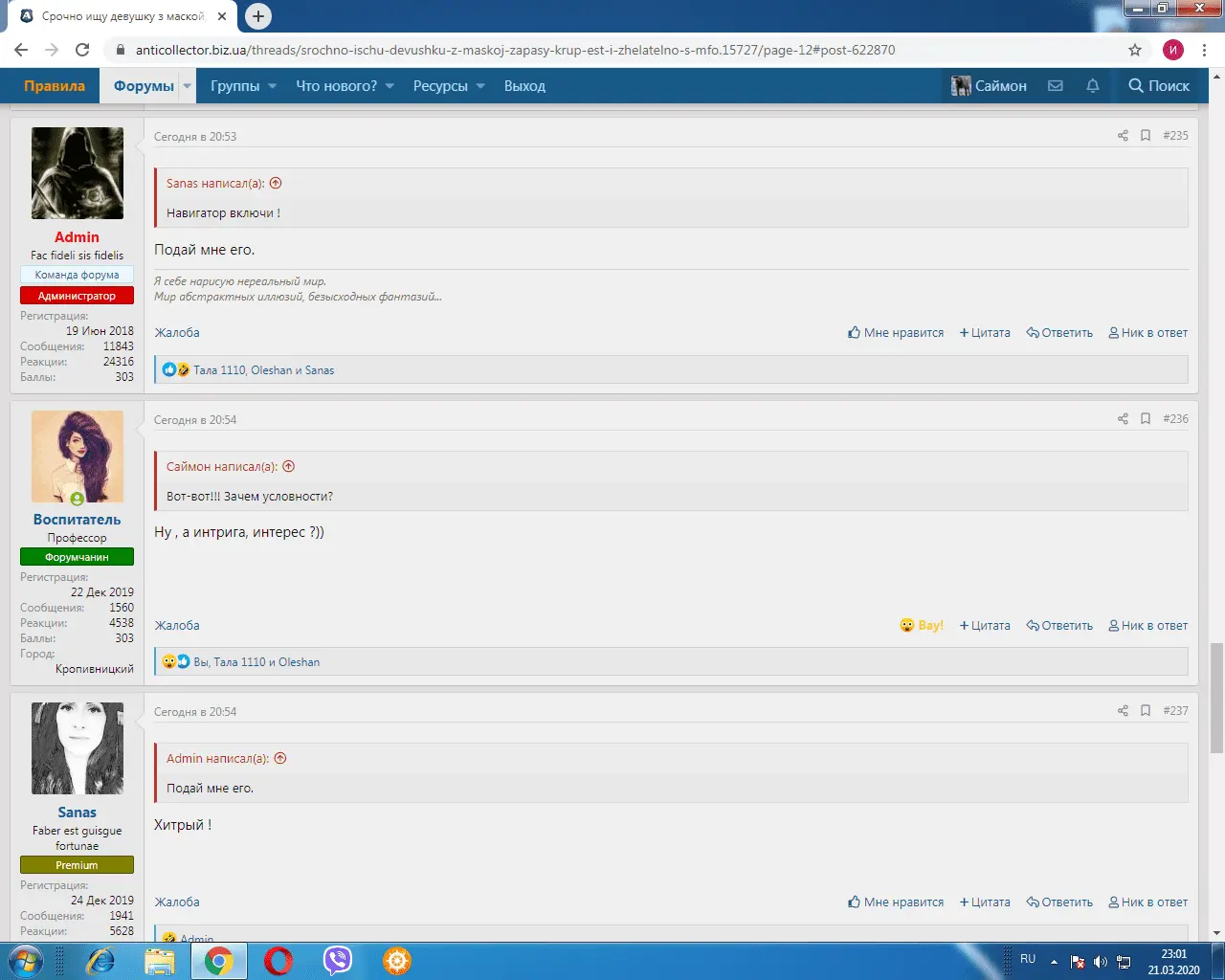The width and height of the screenshot is (1225, 980).
Task: Report post #235 using 'Жалоба'
Action: (177, 333)
